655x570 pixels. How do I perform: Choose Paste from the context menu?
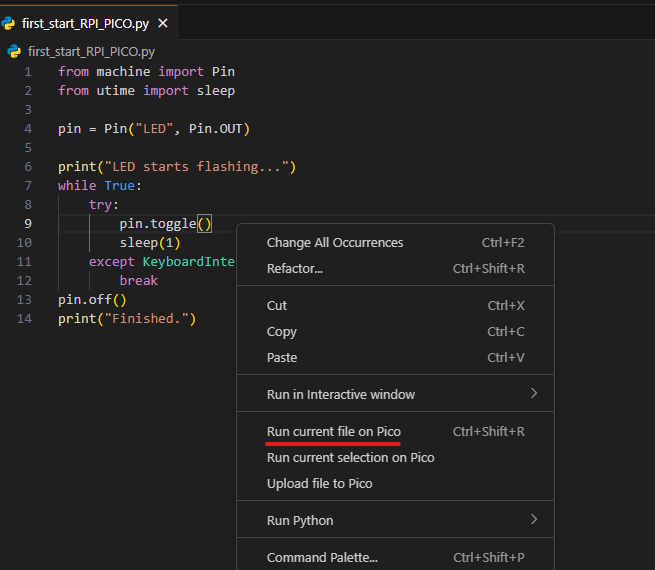(x=395, y=357)
